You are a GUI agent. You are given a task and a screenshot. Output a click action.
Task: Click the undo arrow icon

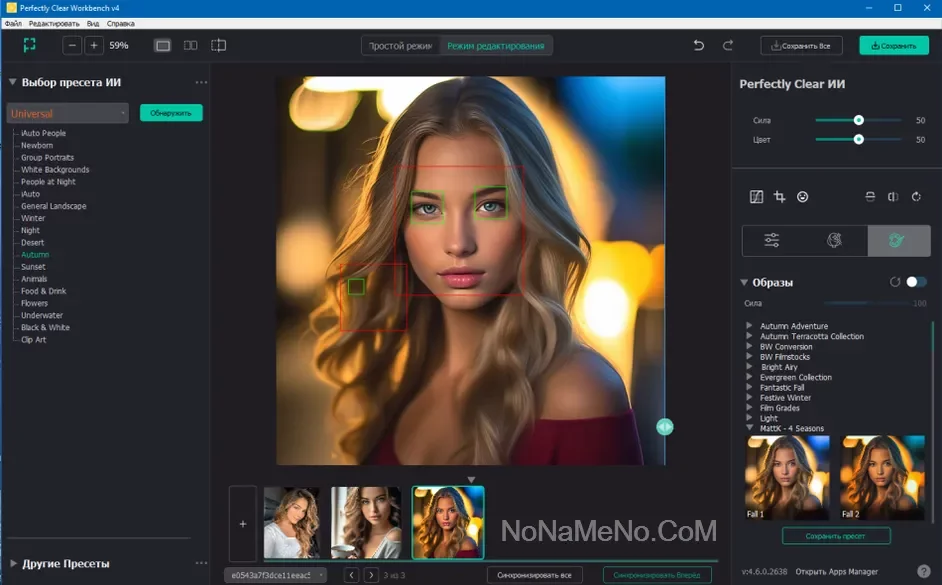pos(698,45)
